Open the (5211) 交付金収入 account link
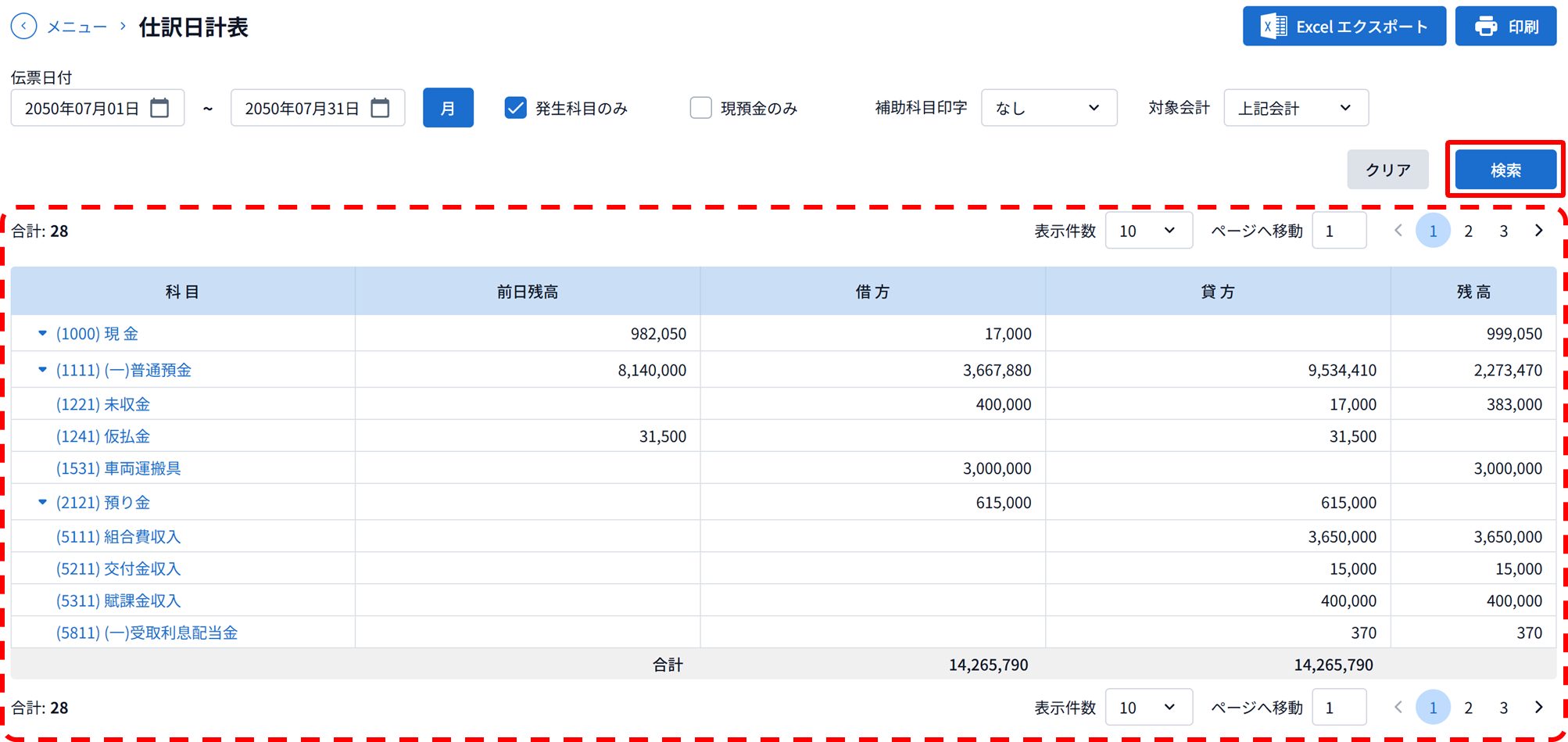 [x=118, y=568]
